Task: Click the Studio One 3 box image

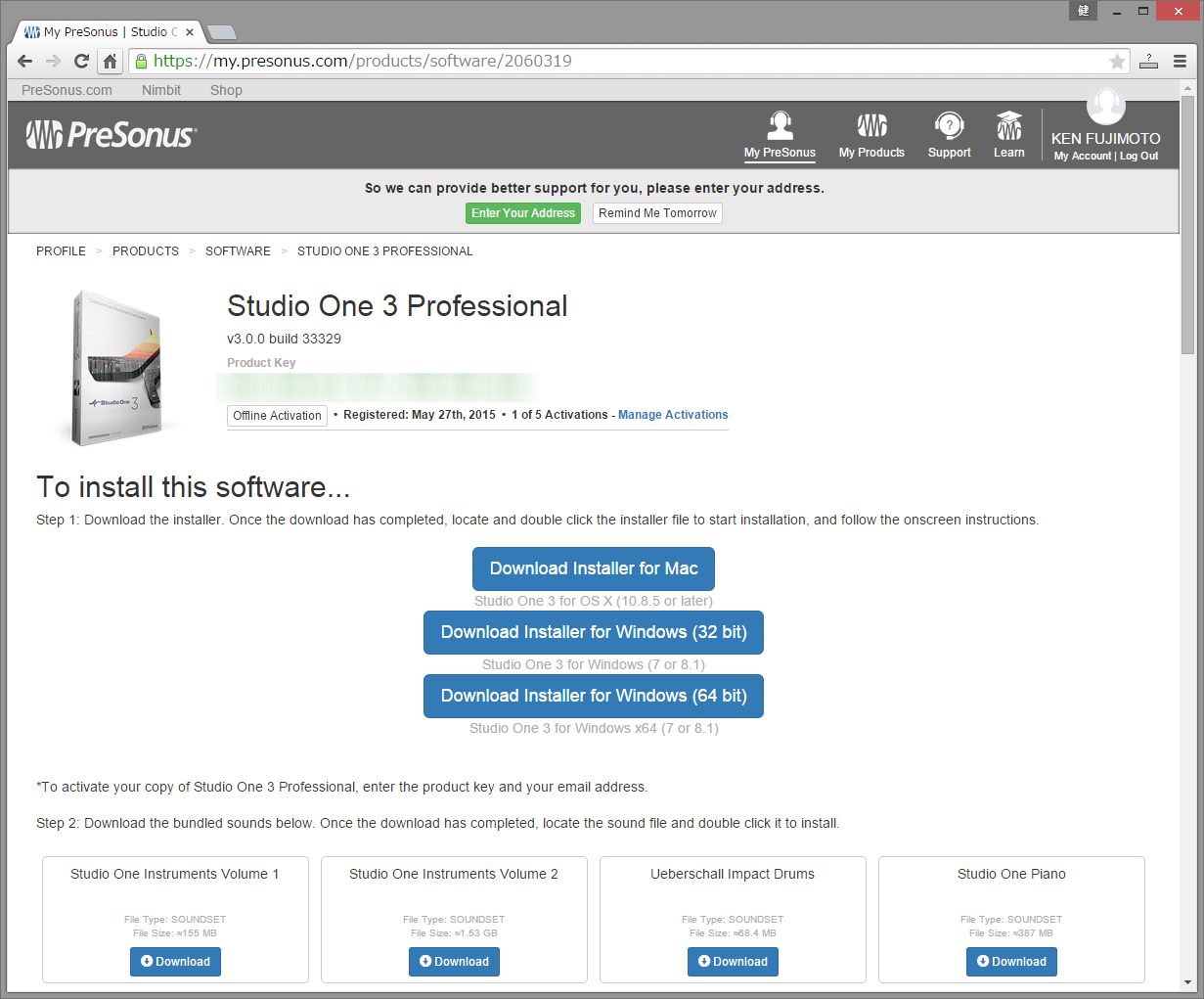Action: click(x=116, y=368)
